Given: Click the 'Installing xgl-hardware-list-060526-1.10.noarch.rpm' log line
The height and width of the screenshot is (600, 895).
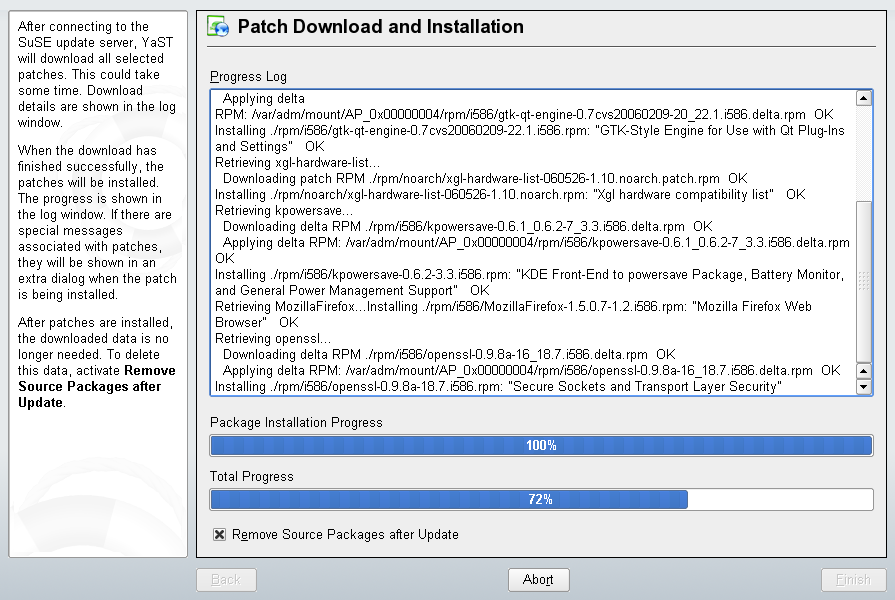Looking at the screenshot, I should pos(510,195).
